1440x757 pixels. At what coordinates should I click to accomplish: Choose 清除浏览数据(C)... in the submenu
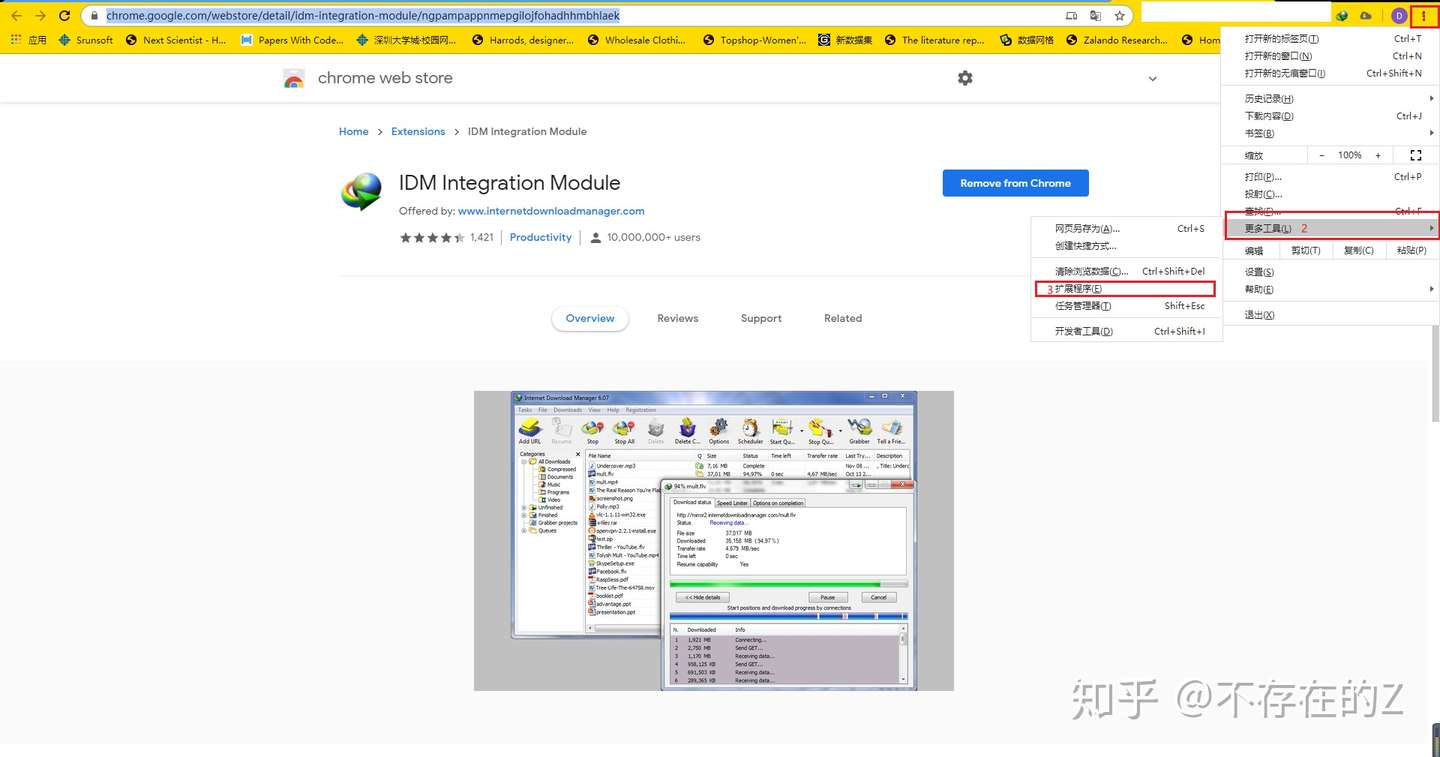tap(1127, 271)
